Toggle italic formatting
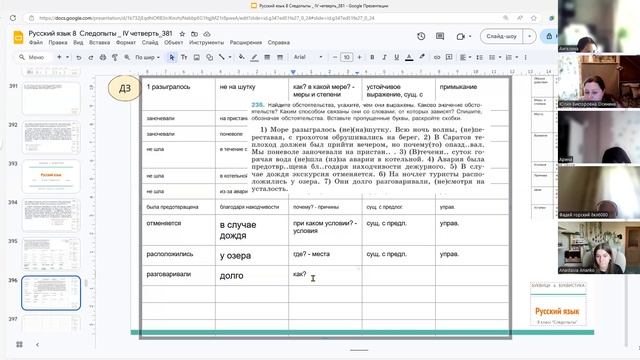The width and height of the screenshot is (640, 360). (384, 58)
